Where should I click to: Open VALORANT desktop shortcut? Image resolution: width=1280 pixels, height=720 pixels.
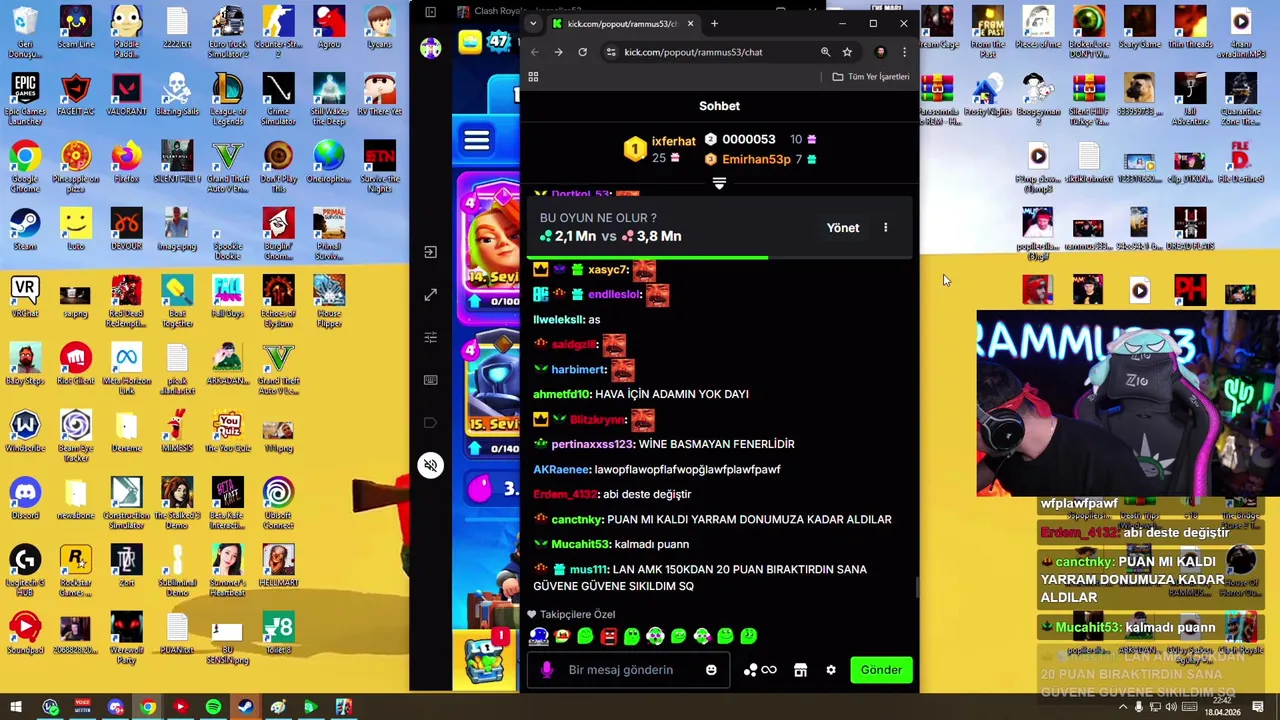point(126,96)
